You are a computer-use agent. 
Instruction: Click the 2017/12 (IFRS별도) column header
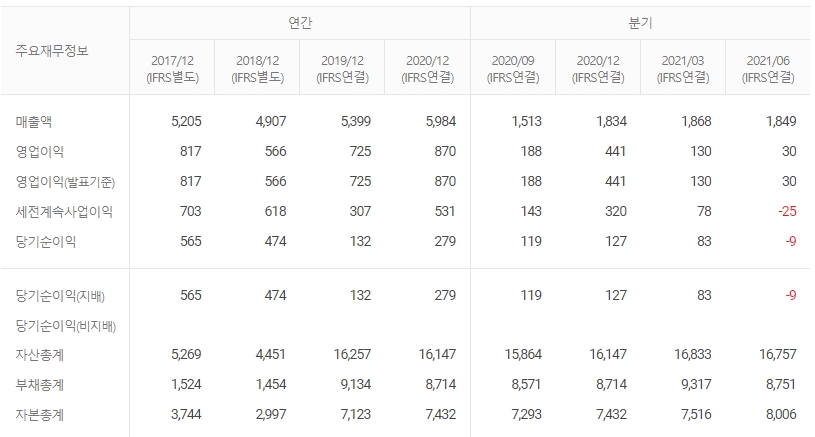pos(173,69)
